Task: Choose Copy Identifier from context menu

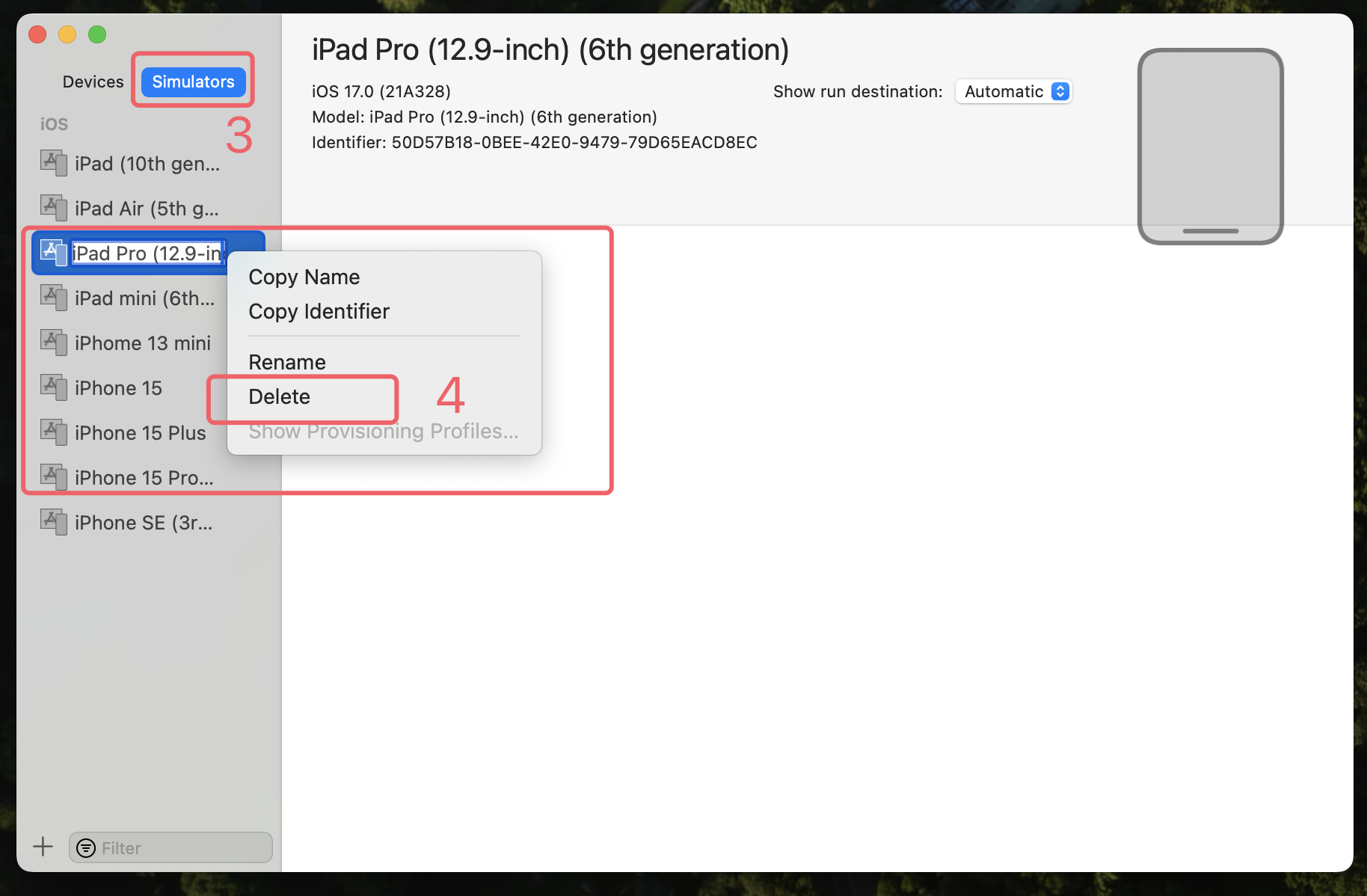Action: [384, 311]
